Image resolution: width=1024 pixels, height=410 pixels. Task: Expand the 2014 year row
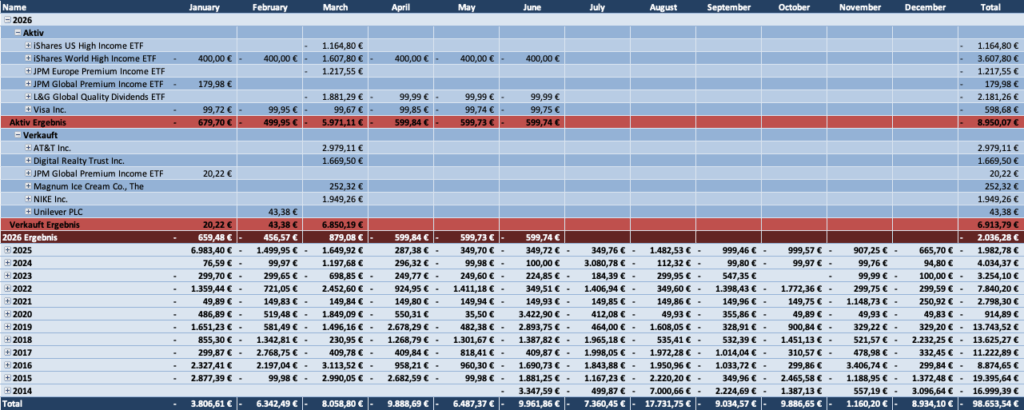point(8,390)
